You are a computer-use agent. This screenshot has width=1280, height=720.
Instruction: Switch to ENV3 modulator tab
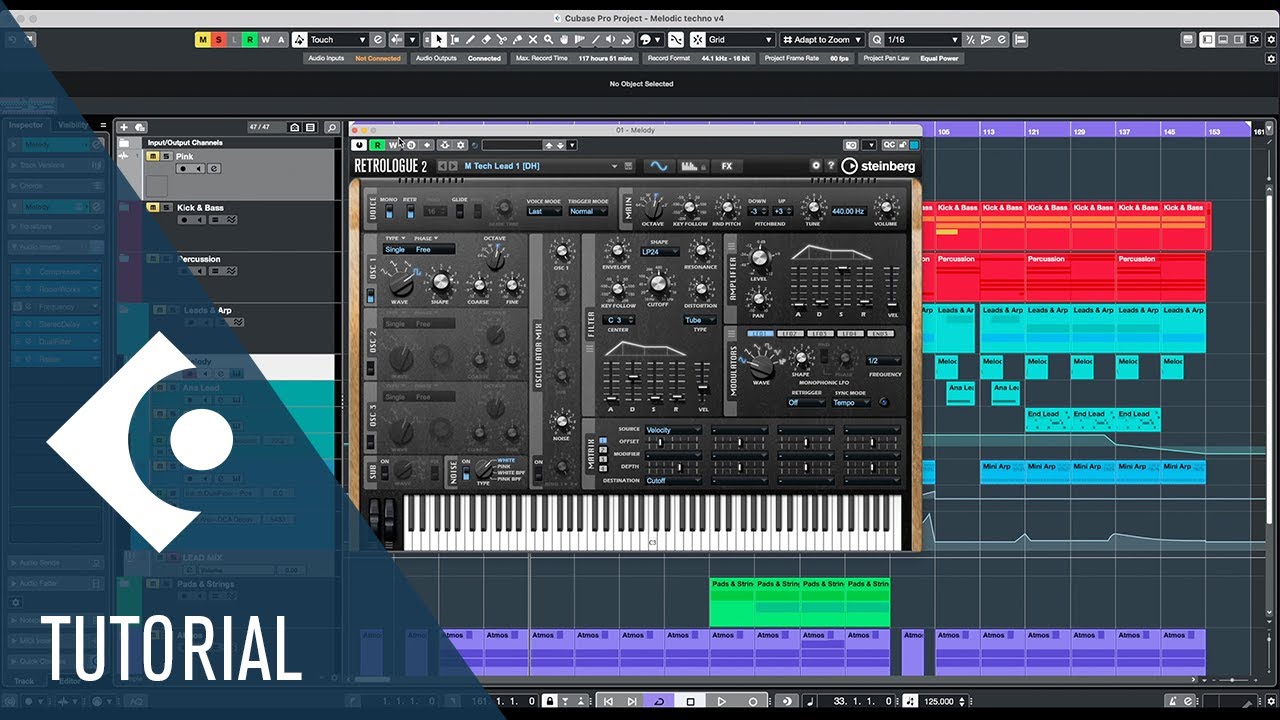click(882, 333)
